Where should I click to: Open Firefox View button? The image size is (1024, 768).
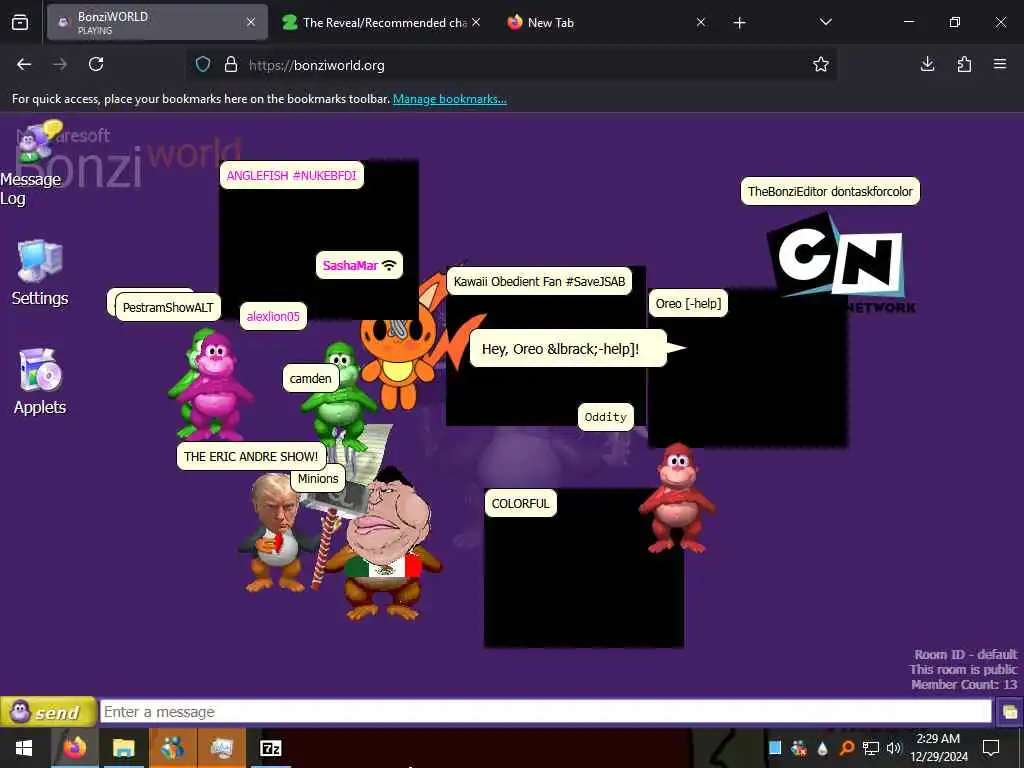pos(20,22)
